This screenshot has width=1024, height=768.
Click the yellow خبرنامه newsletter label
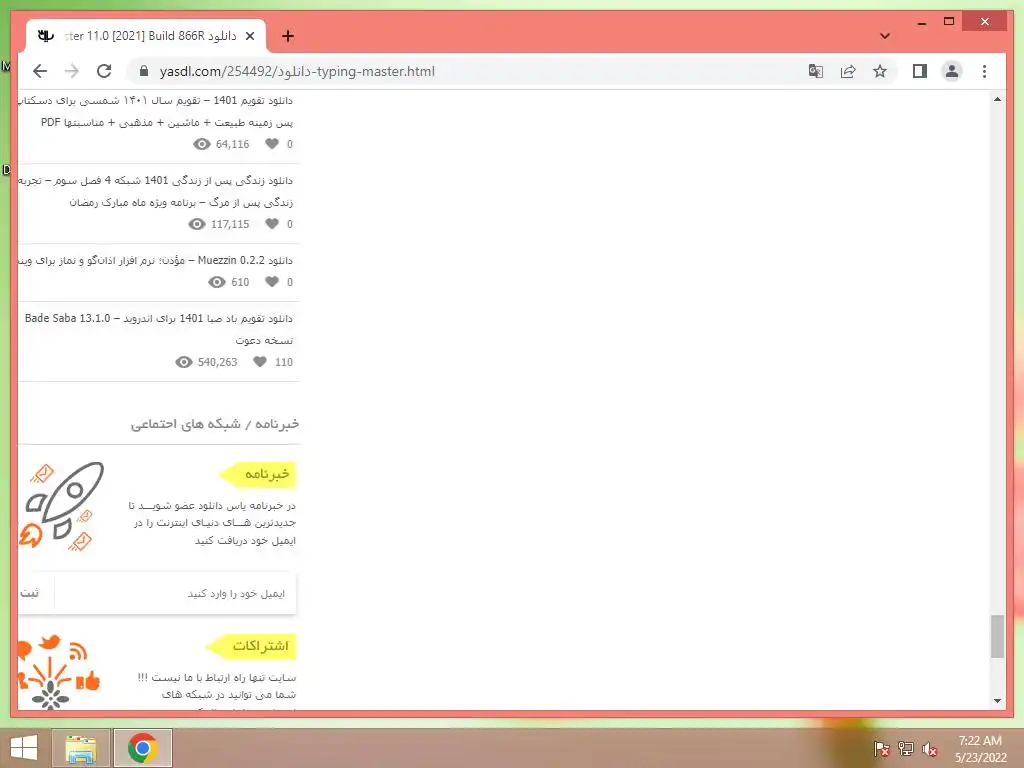coord(257,474)
